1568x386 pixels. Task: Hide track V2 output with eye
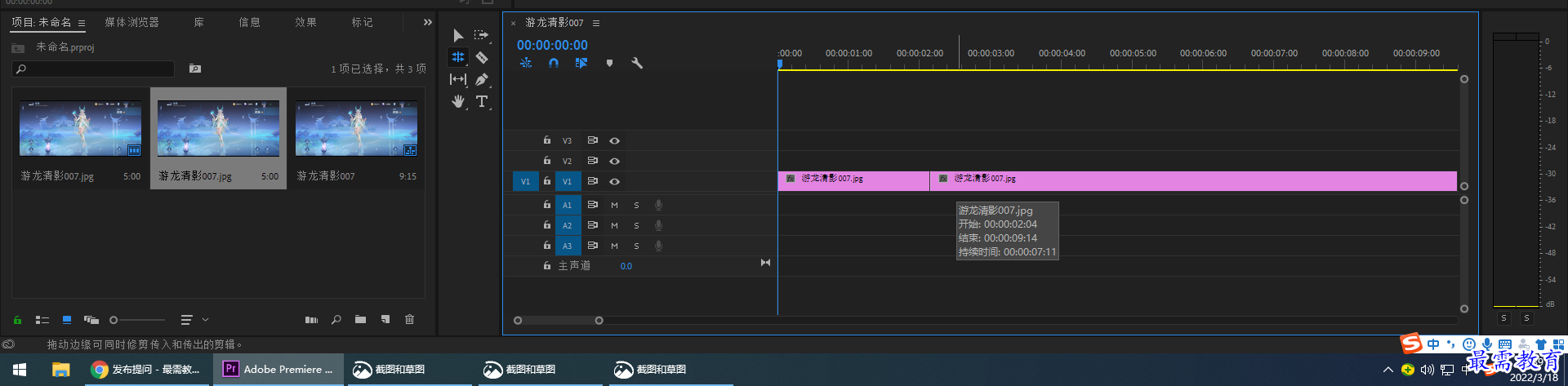615,161
